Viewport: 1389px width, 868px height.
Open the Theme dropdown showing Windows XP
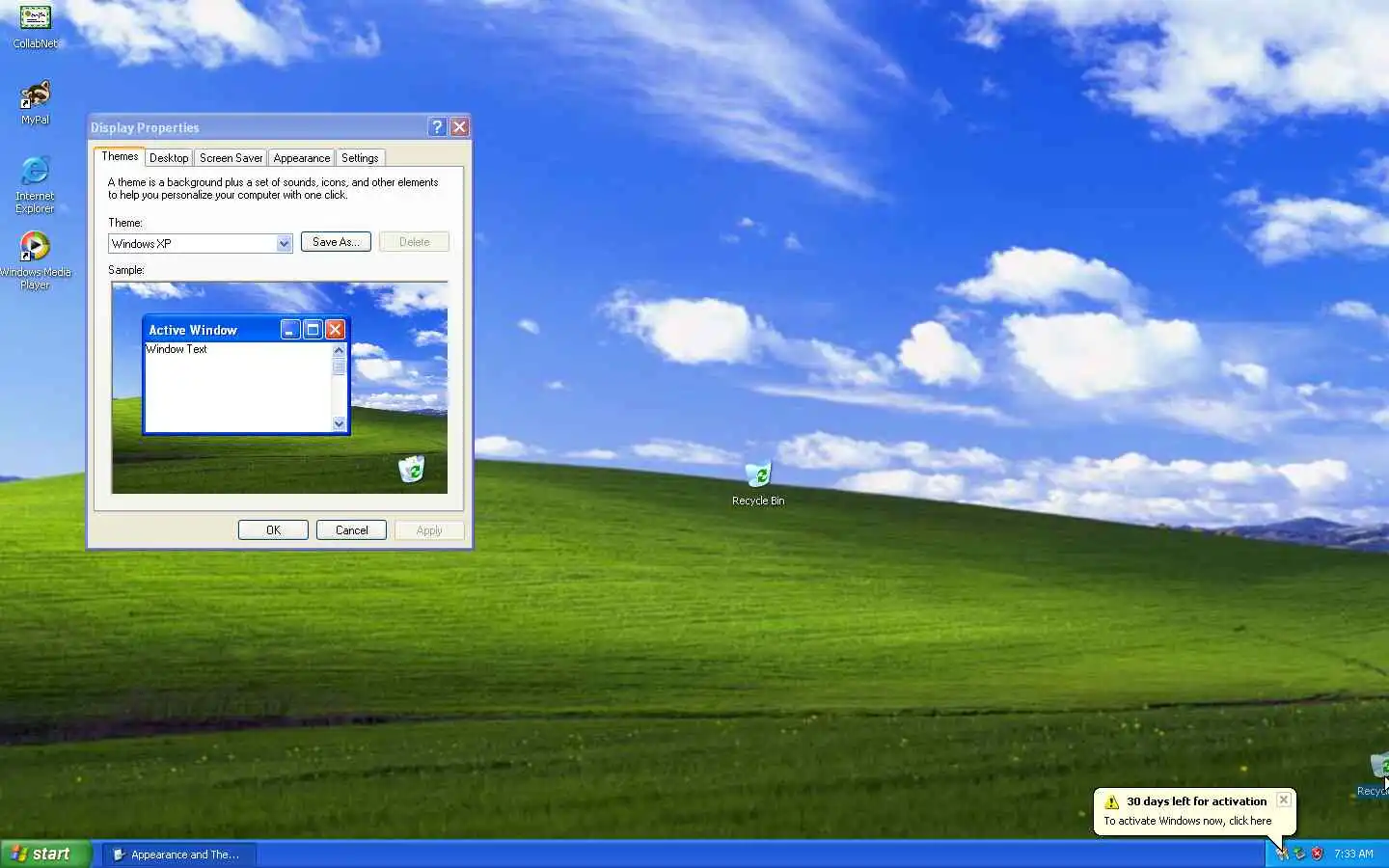[201, 243]
